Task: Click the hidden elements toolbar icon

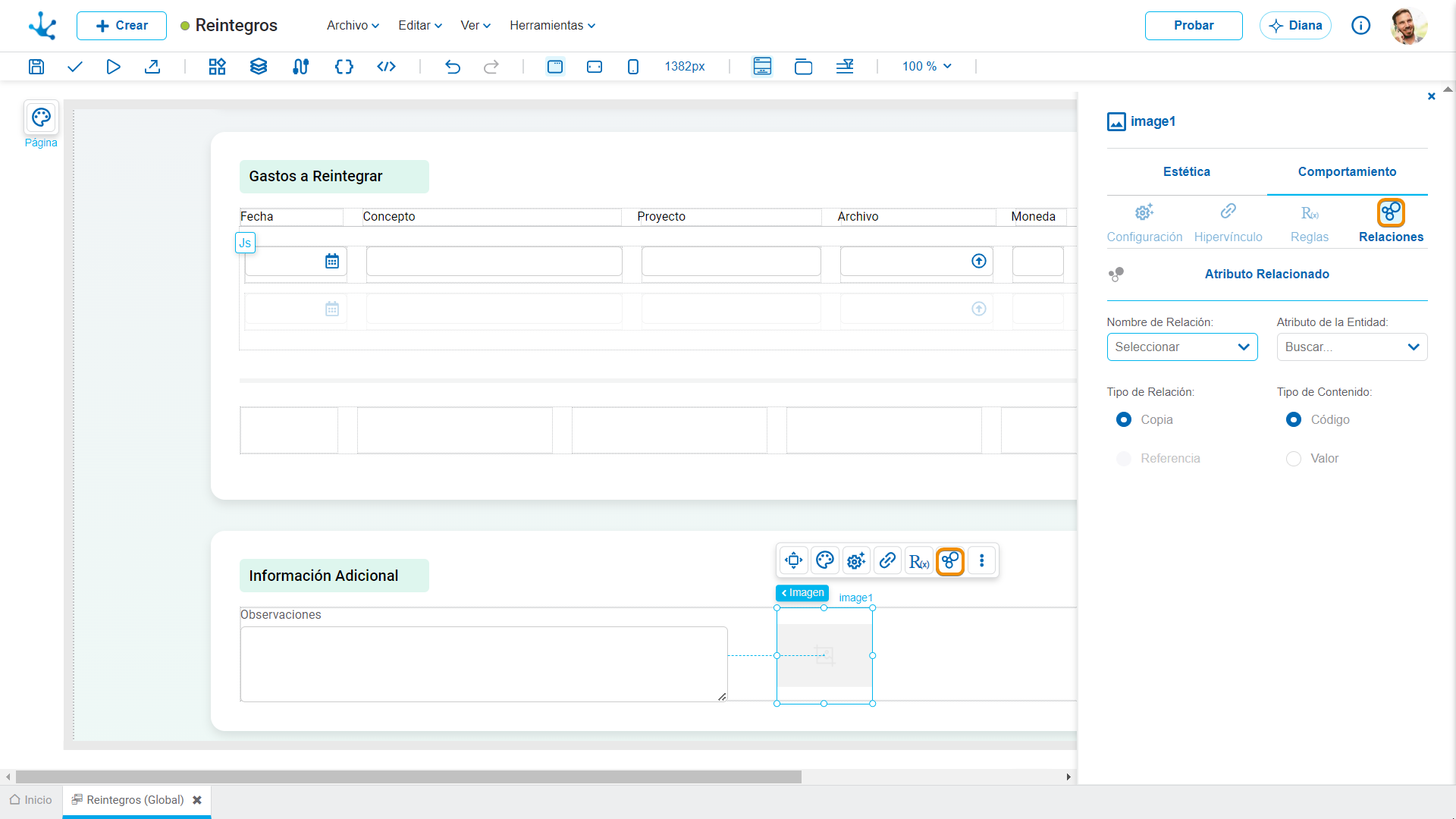Action: tap(845, 67)
